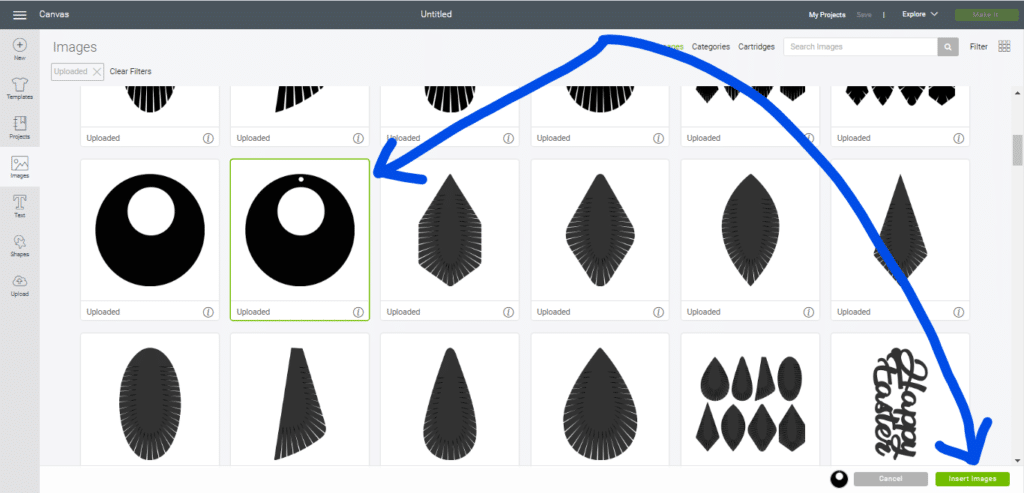Click the Cancel button
1024x493 pixels.
[890, 479]
